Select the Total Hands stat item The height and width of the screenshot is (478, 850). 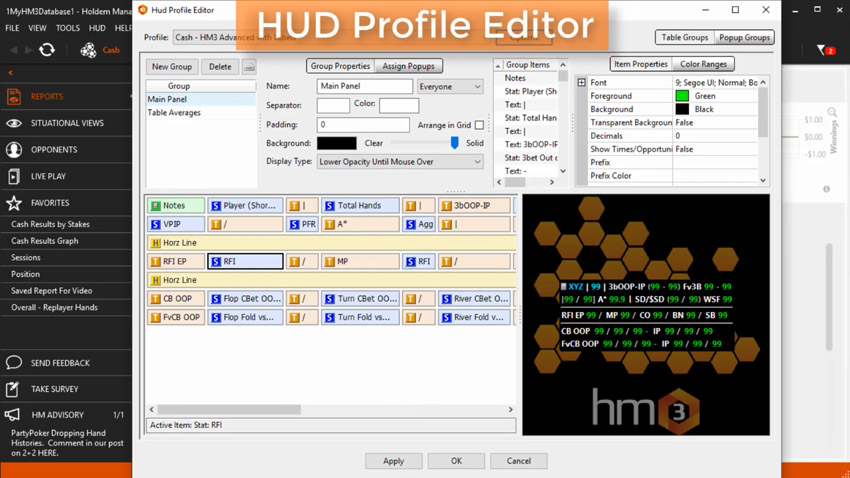[360, 205]
